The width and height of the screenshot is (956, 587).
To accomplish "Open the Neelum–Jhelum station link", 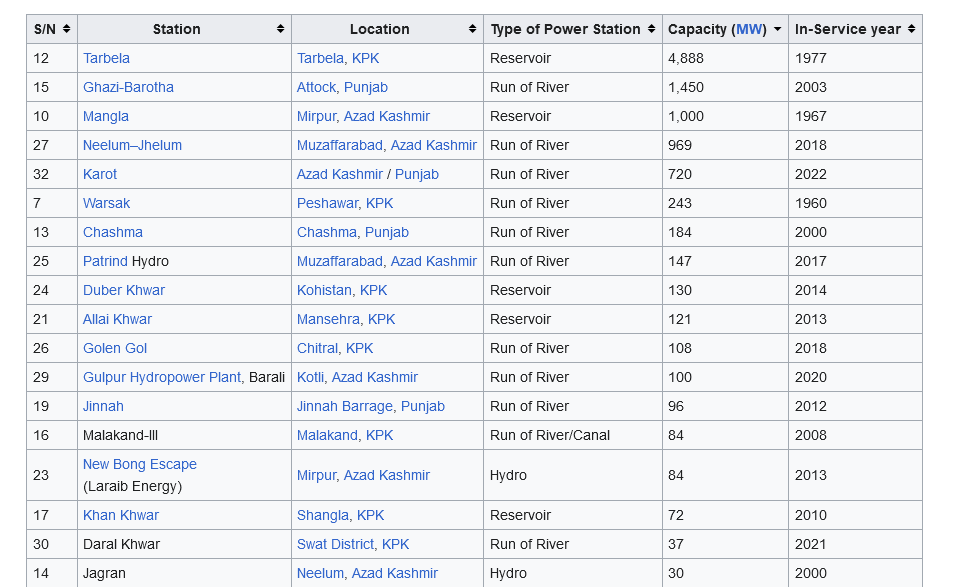I will tap(132, 145).
